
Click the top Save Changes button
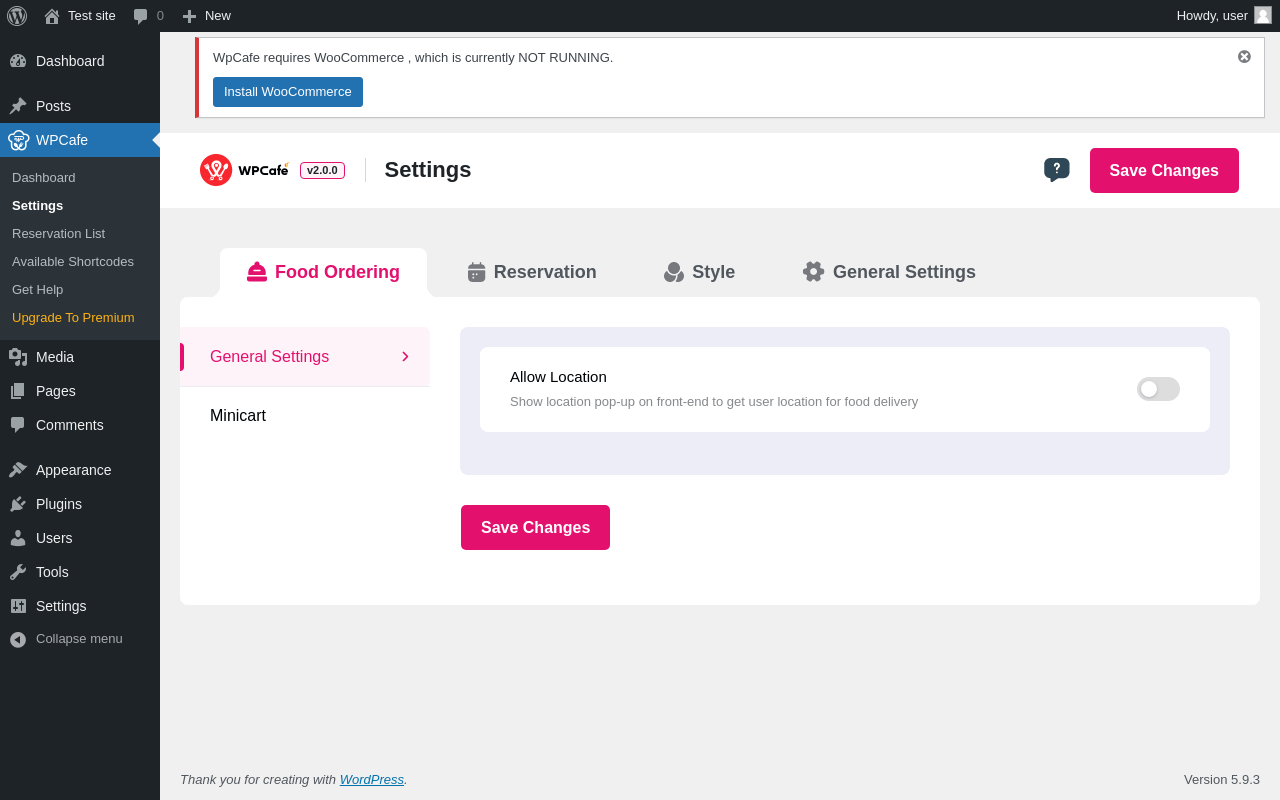point(1164,171)
